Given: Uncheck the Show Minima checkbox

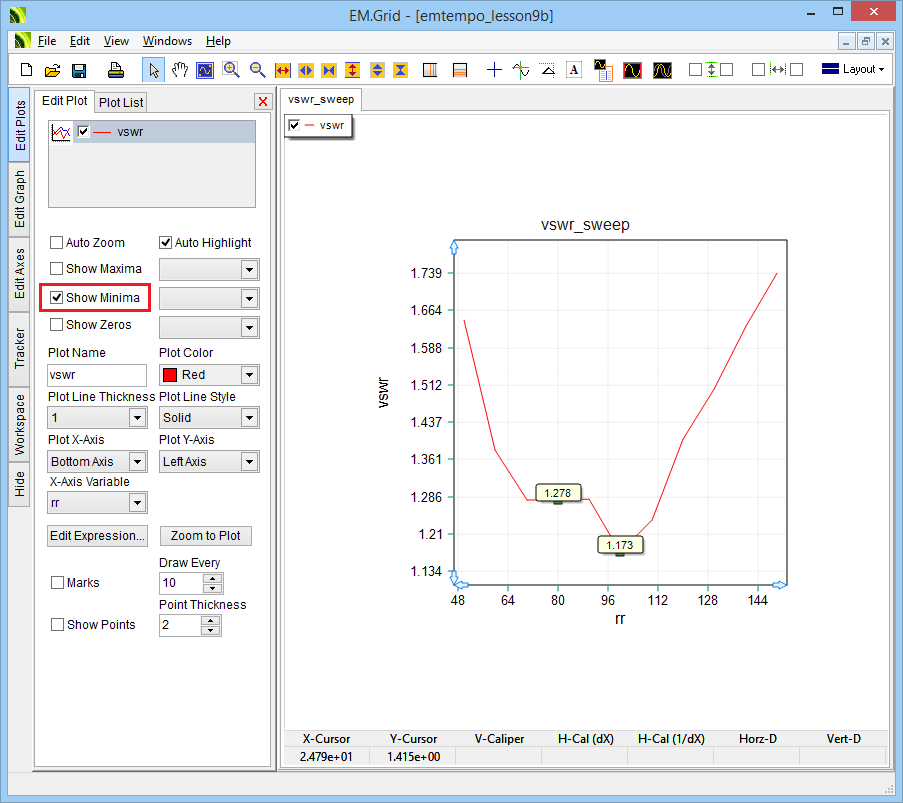Looking at the screenshot, I should tap(57, 298).
